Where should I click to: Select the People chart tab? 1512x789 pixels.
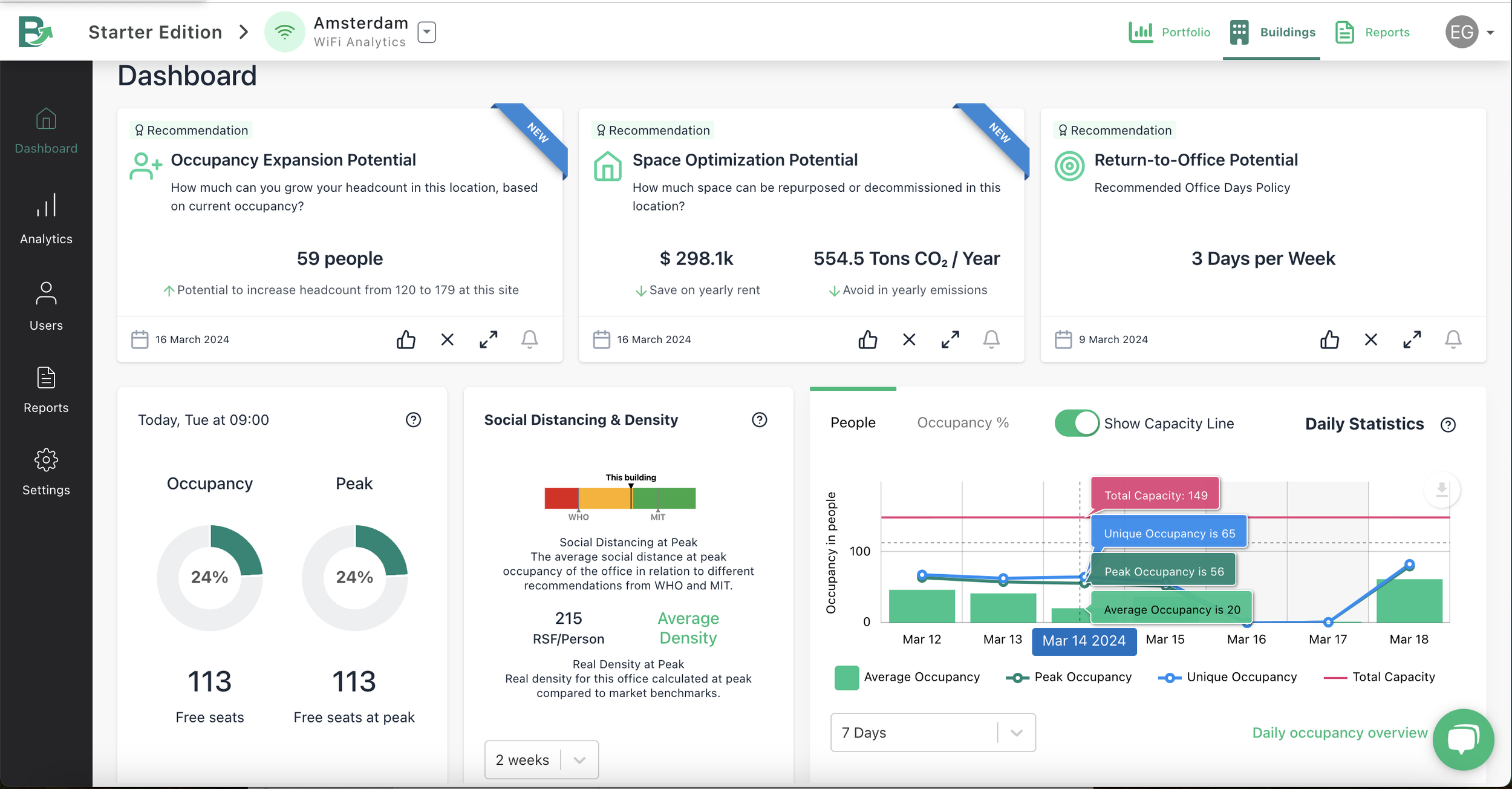click(853, 423)
